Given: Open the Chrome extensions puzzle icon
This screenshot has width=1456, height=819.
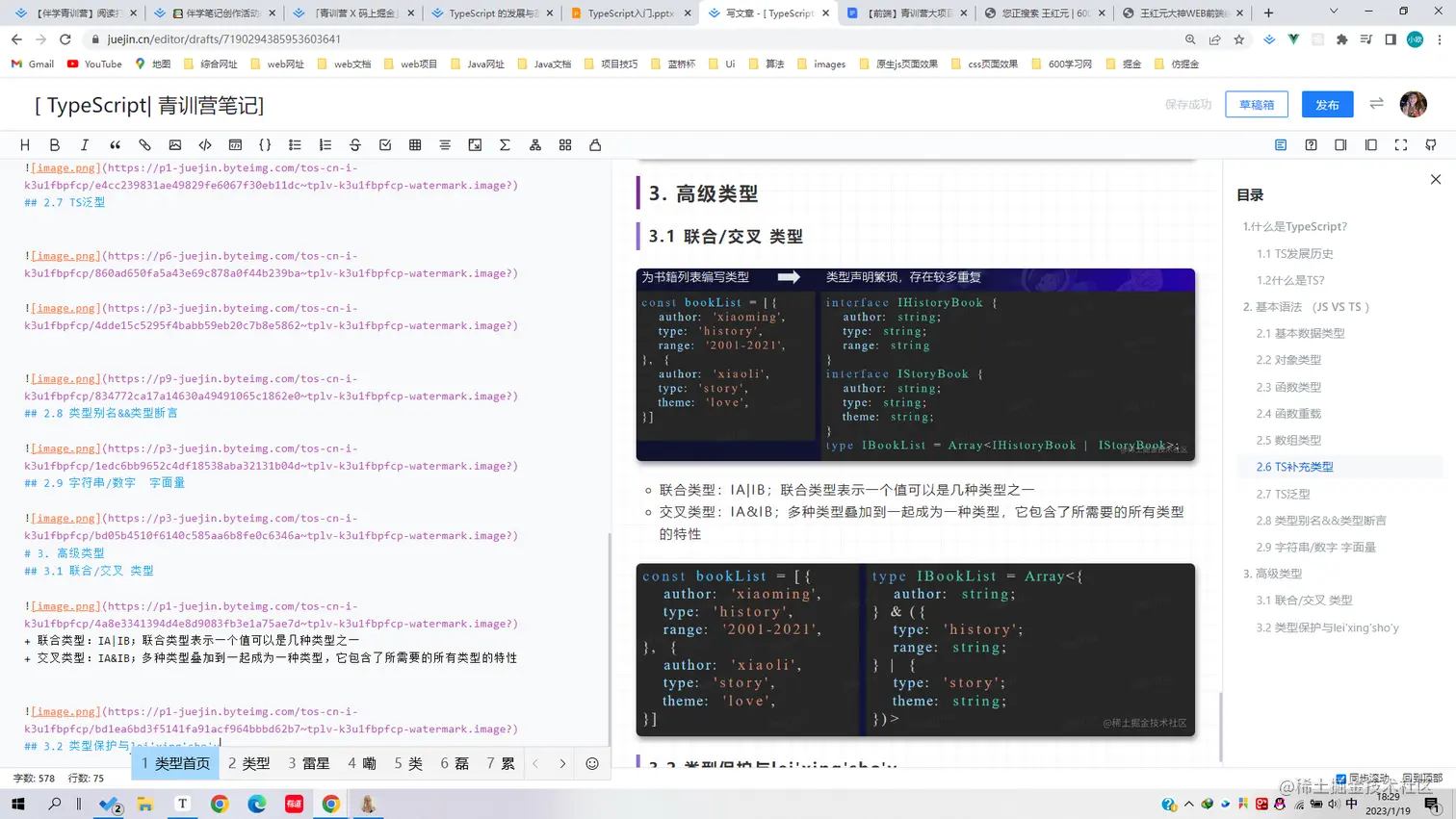Looking at the screenshot, I should click(x=1341, y=39).
